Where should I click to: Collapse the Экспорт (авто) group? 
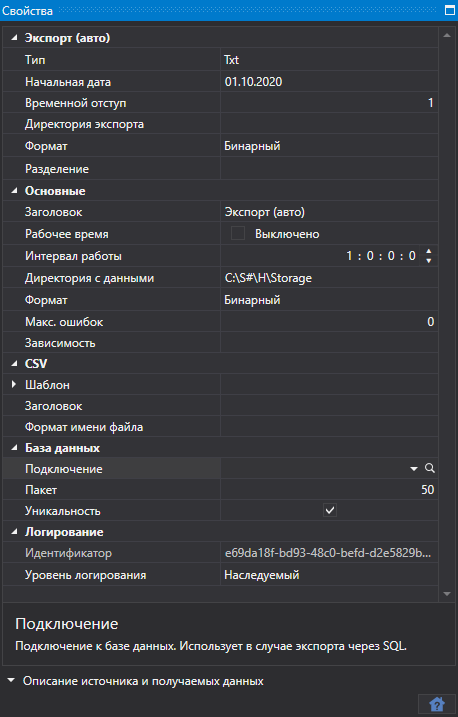[x=14, y=38]
